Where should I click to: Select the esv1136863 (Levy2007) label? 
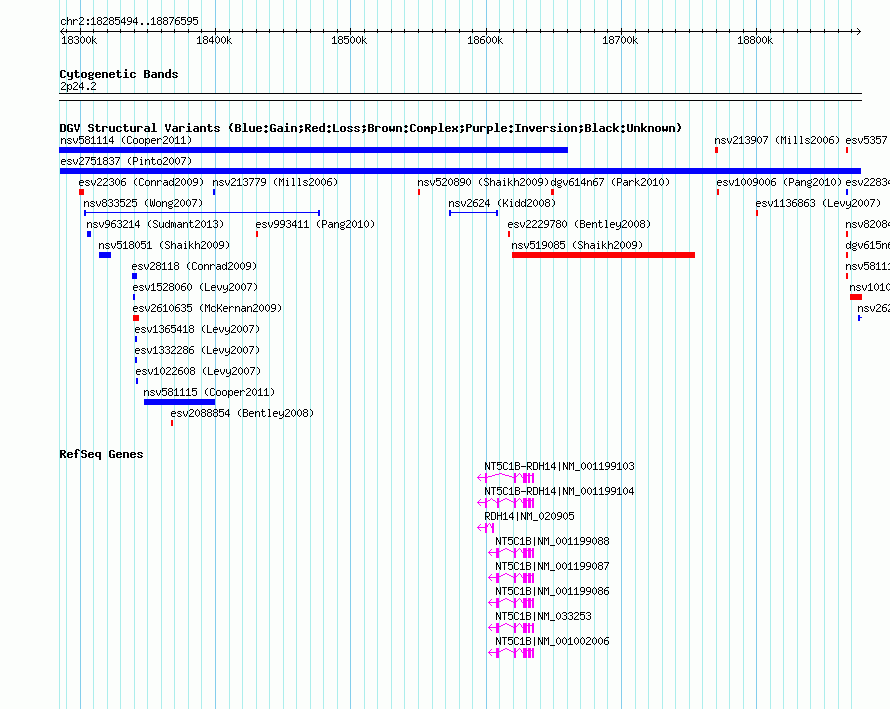(x=818, y=203)
